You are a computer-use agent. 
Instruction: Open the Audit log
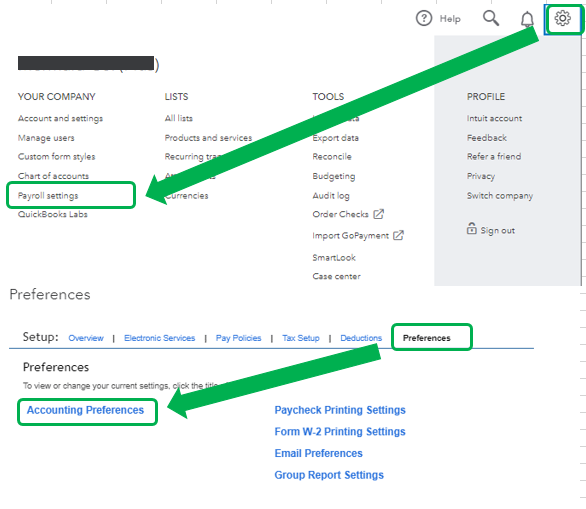[331, 195]
